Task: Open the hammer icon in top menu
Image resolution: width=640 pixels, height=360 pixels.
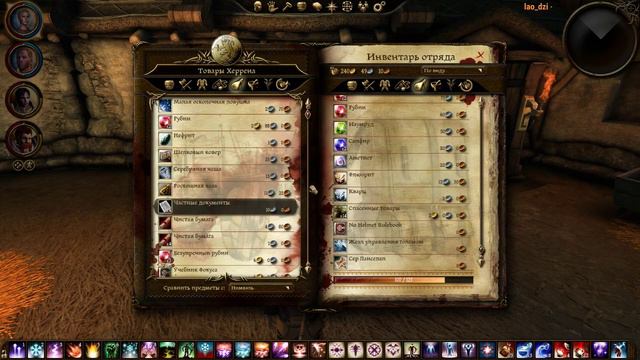Action: pyautogui.click(x=287, y=6)
